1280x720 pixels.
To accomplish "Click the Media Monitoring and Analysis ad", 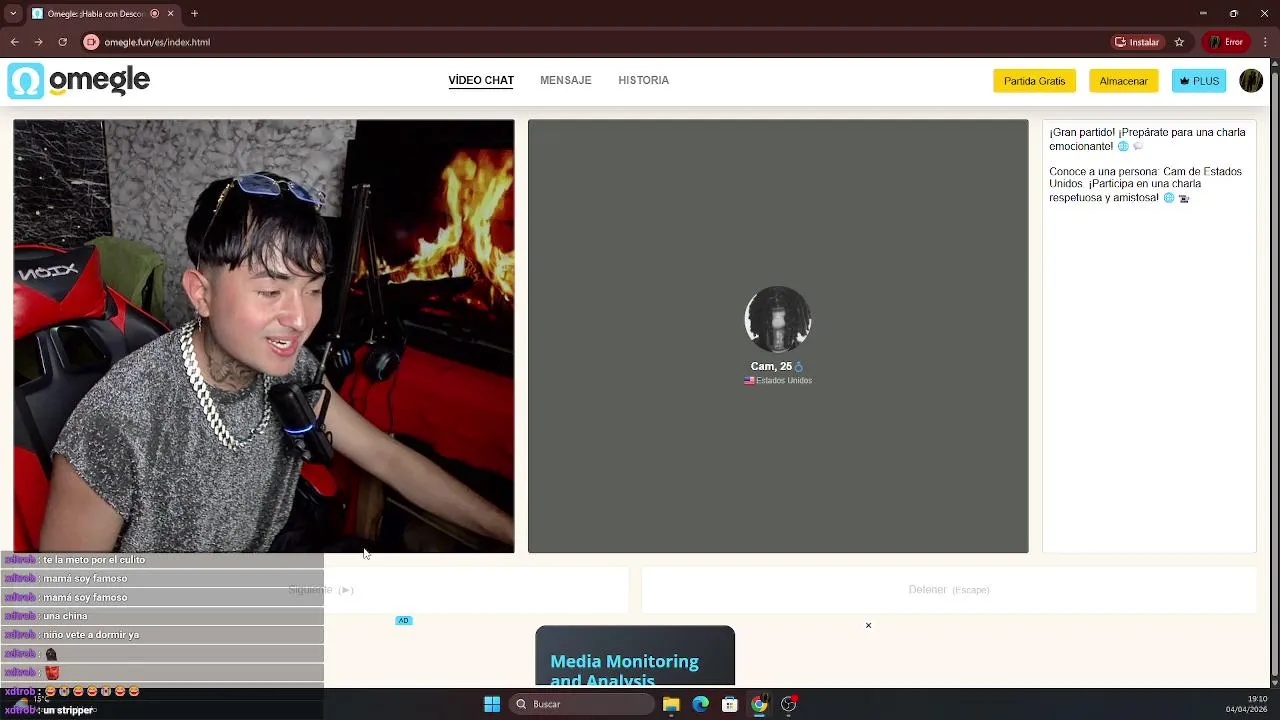I will [x=635, y=658].
